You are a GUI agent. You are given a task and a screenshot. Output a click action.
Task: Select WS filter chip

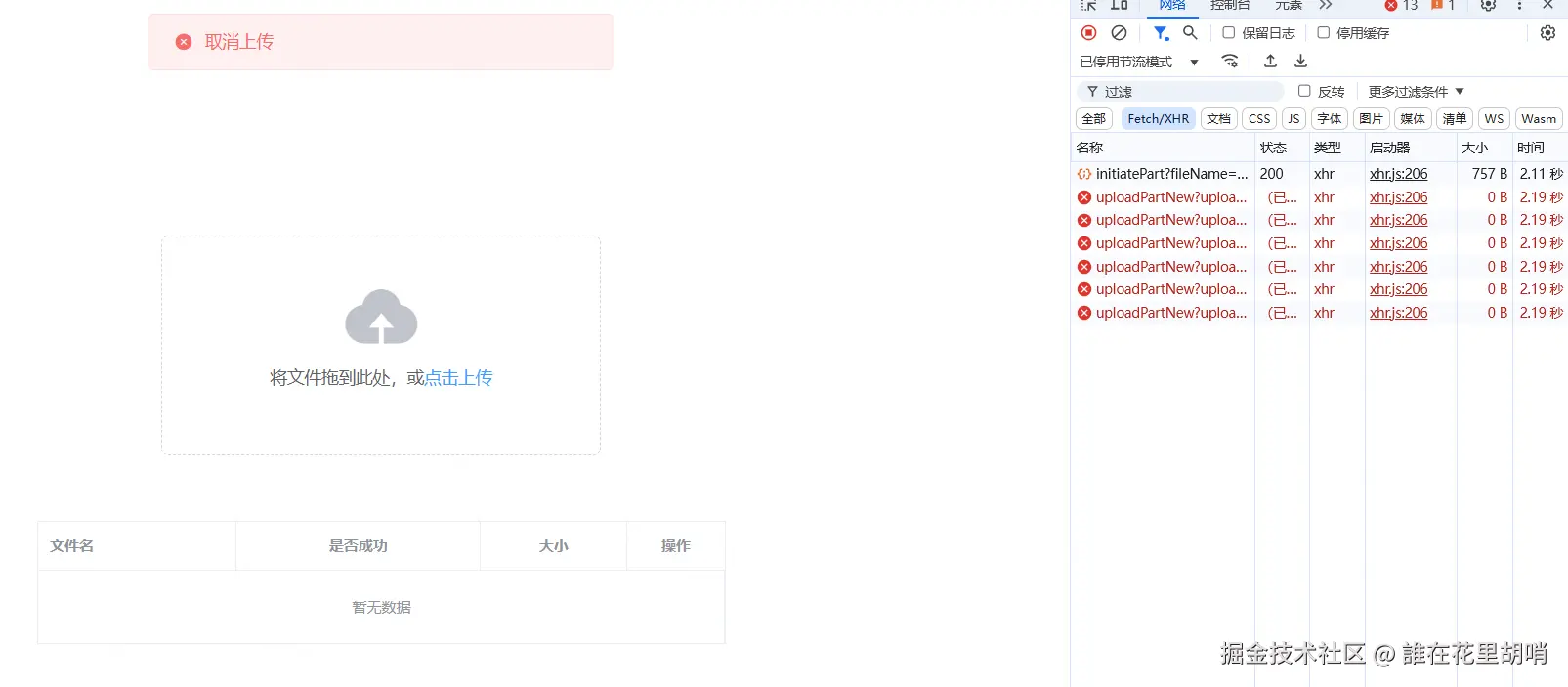pyautogui.click(x=1494, y=119)
